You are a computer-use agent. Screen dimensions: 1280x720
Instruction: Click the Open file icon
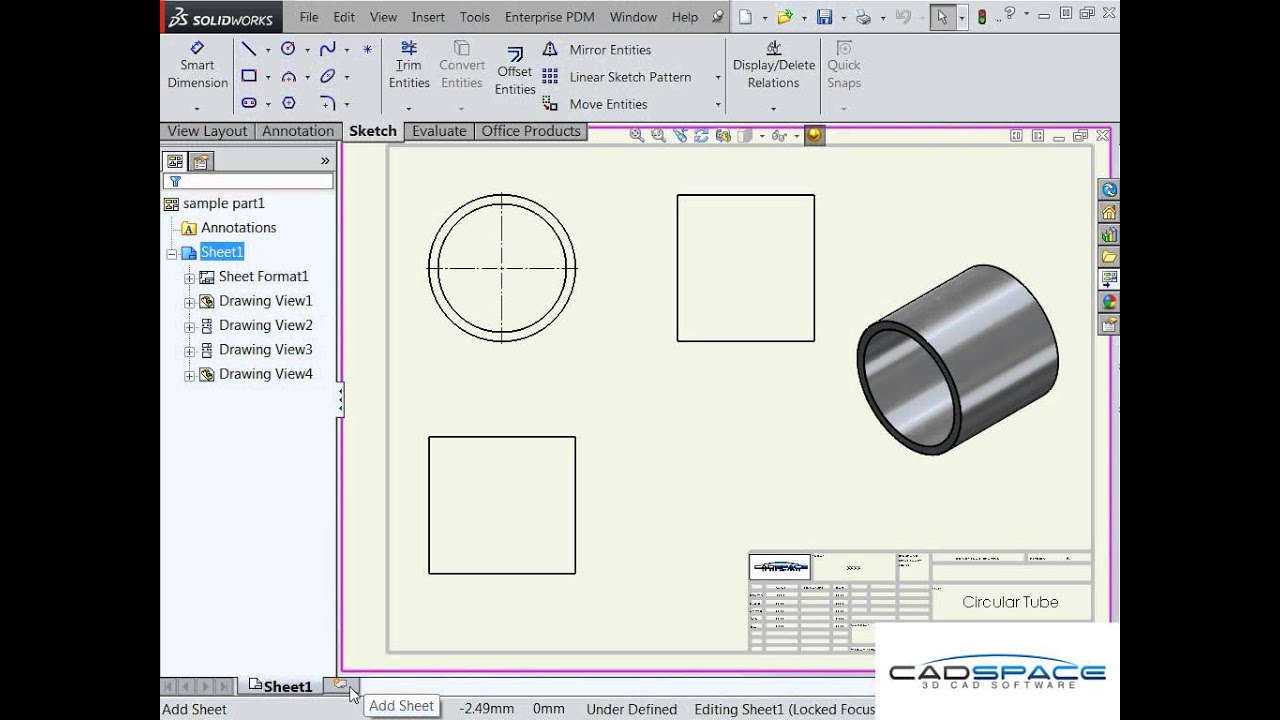(785, 17)
